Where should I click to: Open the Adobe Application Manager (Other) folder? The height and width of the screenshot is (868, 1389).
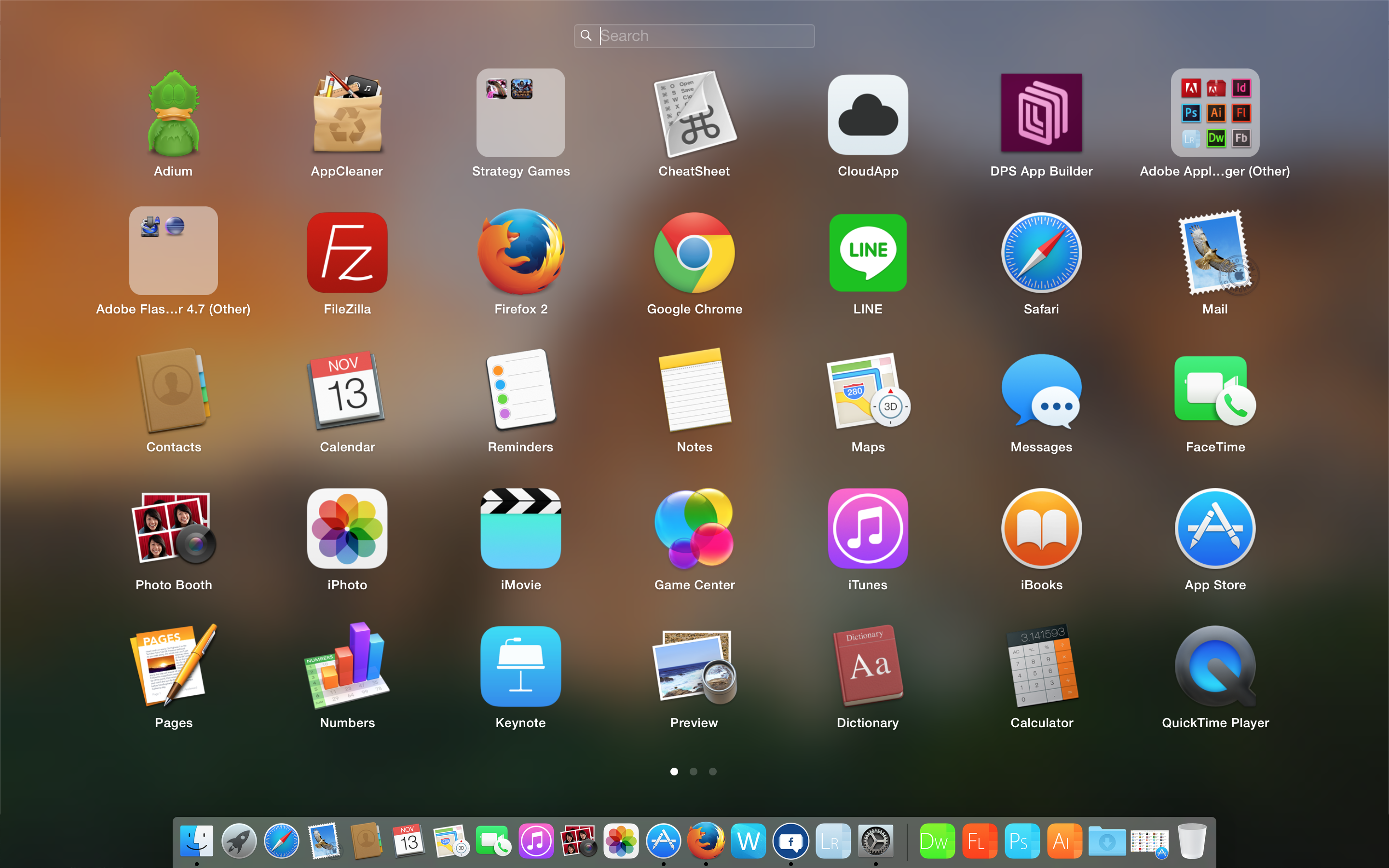pyautogui.click(x=1215, y=113)
